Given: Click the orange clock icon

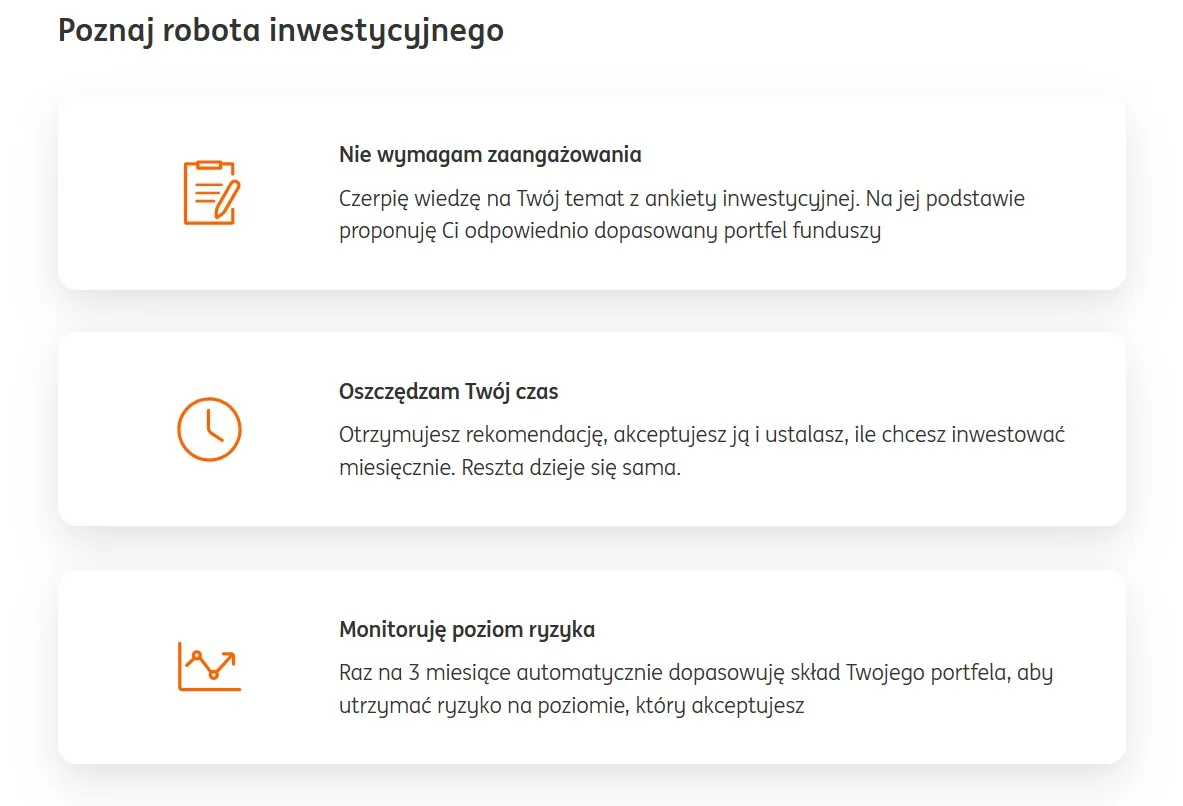Looking at the screenshot, I should click(x=209, y=429).
